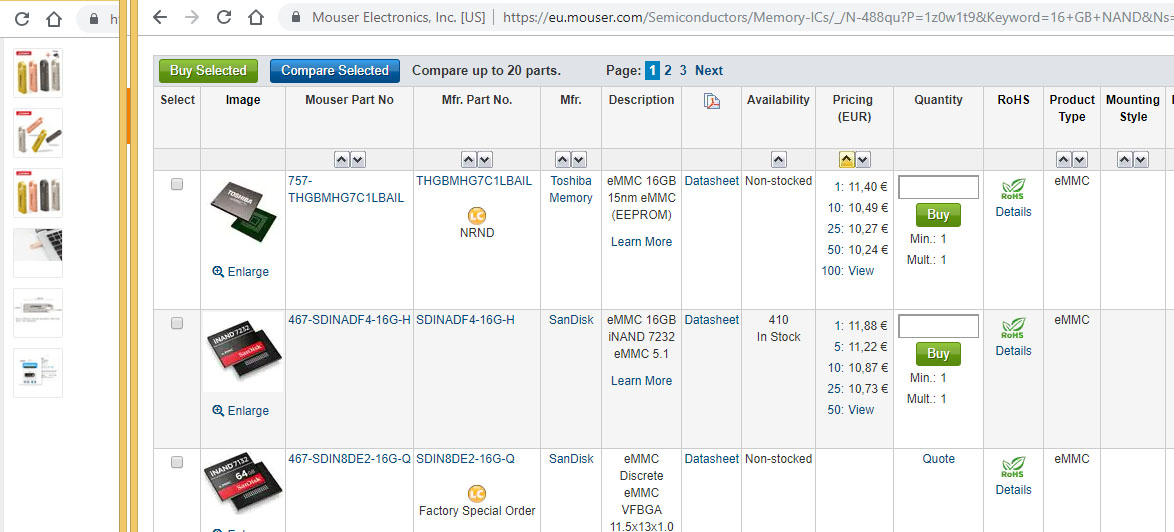Sort Mouser Part No descending

(358, 159)
